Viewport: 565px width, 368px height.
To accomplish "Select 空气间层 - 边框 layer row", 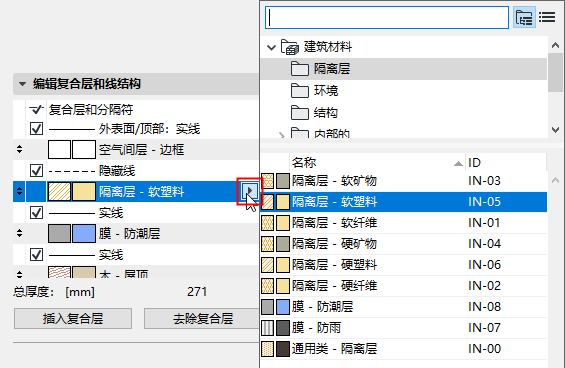I will pyautogui.click(x=136, y=150).
